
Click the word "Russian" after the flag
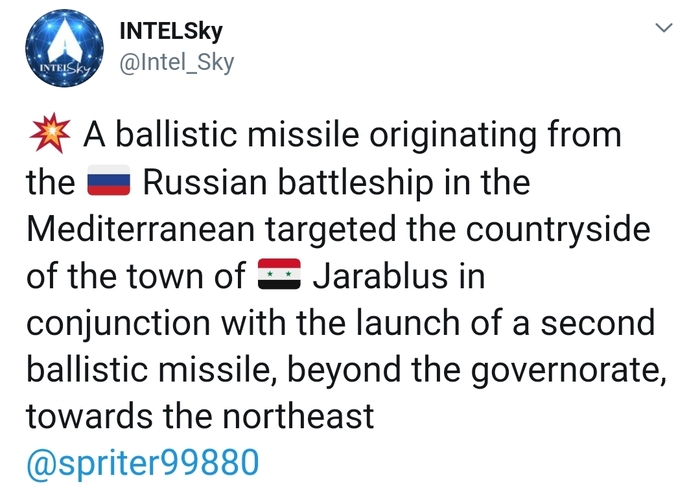pos(205,183)
